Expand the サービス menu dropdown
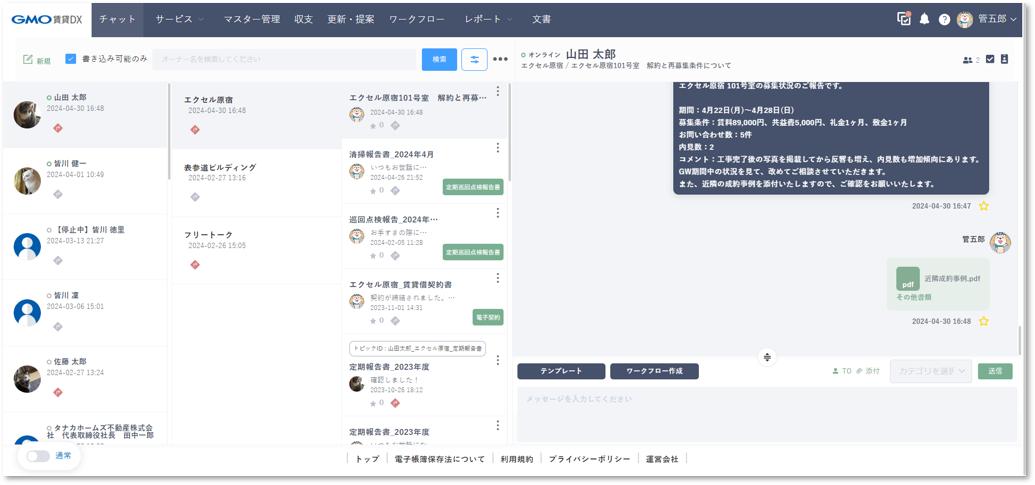This screenshot has width=1035, height=485. 180,19
